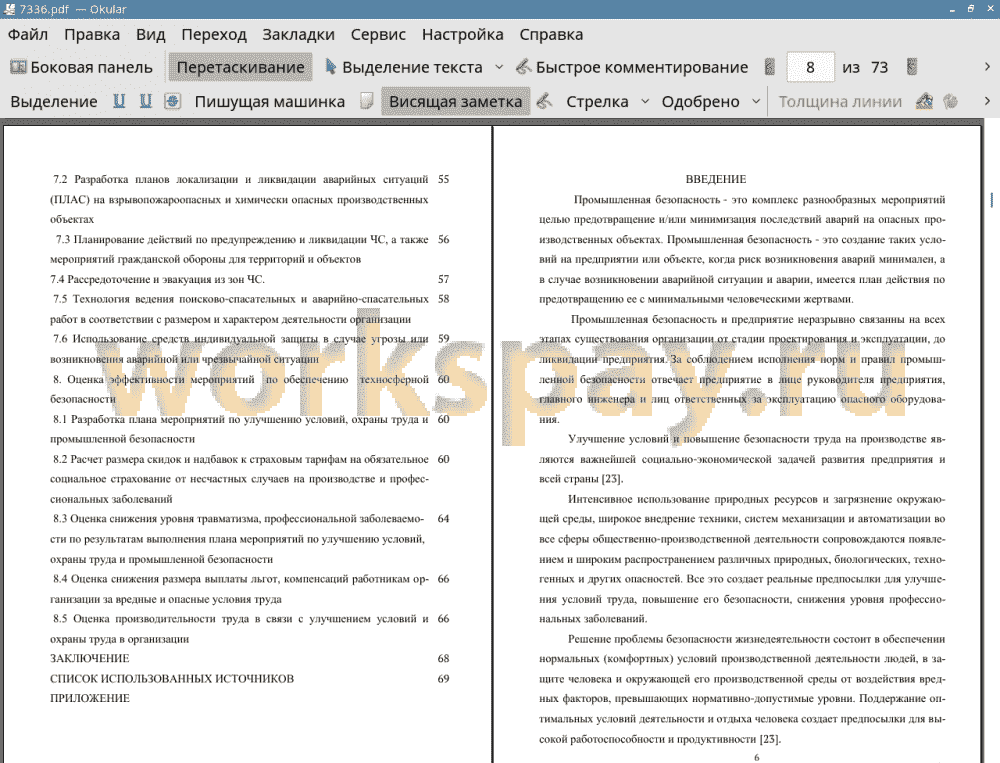Image resolution: width=1000 pixels, height=763 pixels.
Task: Go to the previous page
Action: pos(770,67)
